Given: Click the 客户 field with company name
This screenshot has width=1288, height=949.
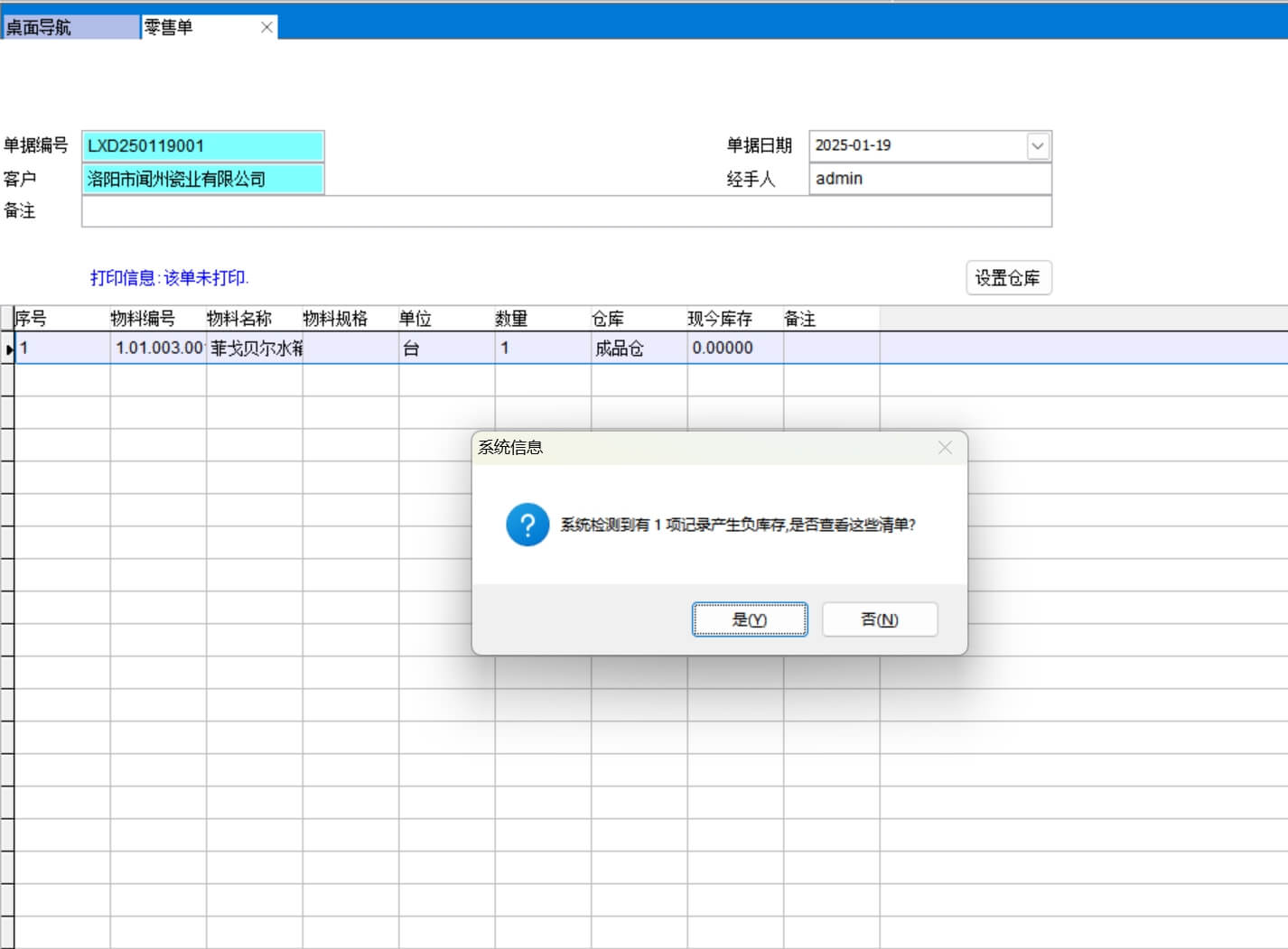Looking at the screenshot, I should [x=202, y=179].
